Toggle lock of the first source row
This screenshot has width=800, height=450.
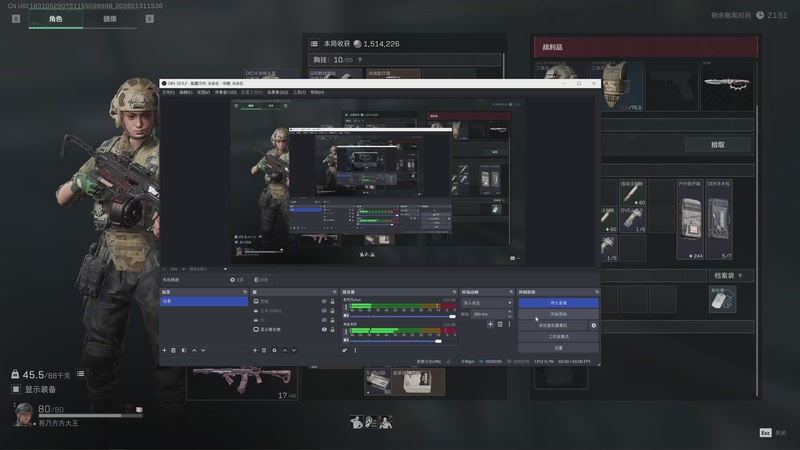333,301
